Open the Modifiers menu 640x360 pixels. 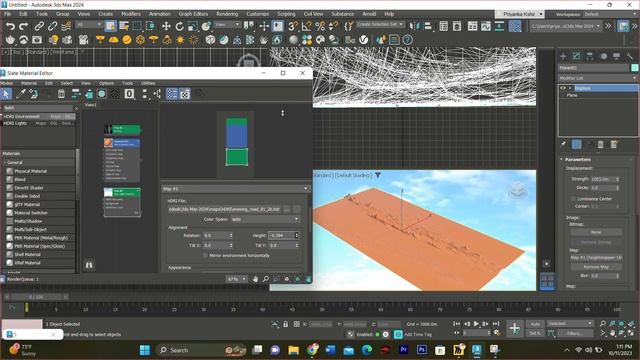click(x=131, y=14)
